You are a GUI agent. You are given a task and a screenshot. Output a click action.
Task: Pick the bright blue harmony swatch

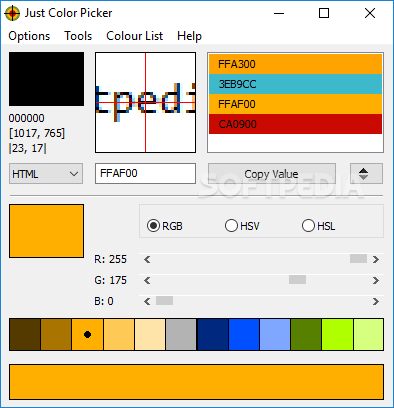coord(244,334)
